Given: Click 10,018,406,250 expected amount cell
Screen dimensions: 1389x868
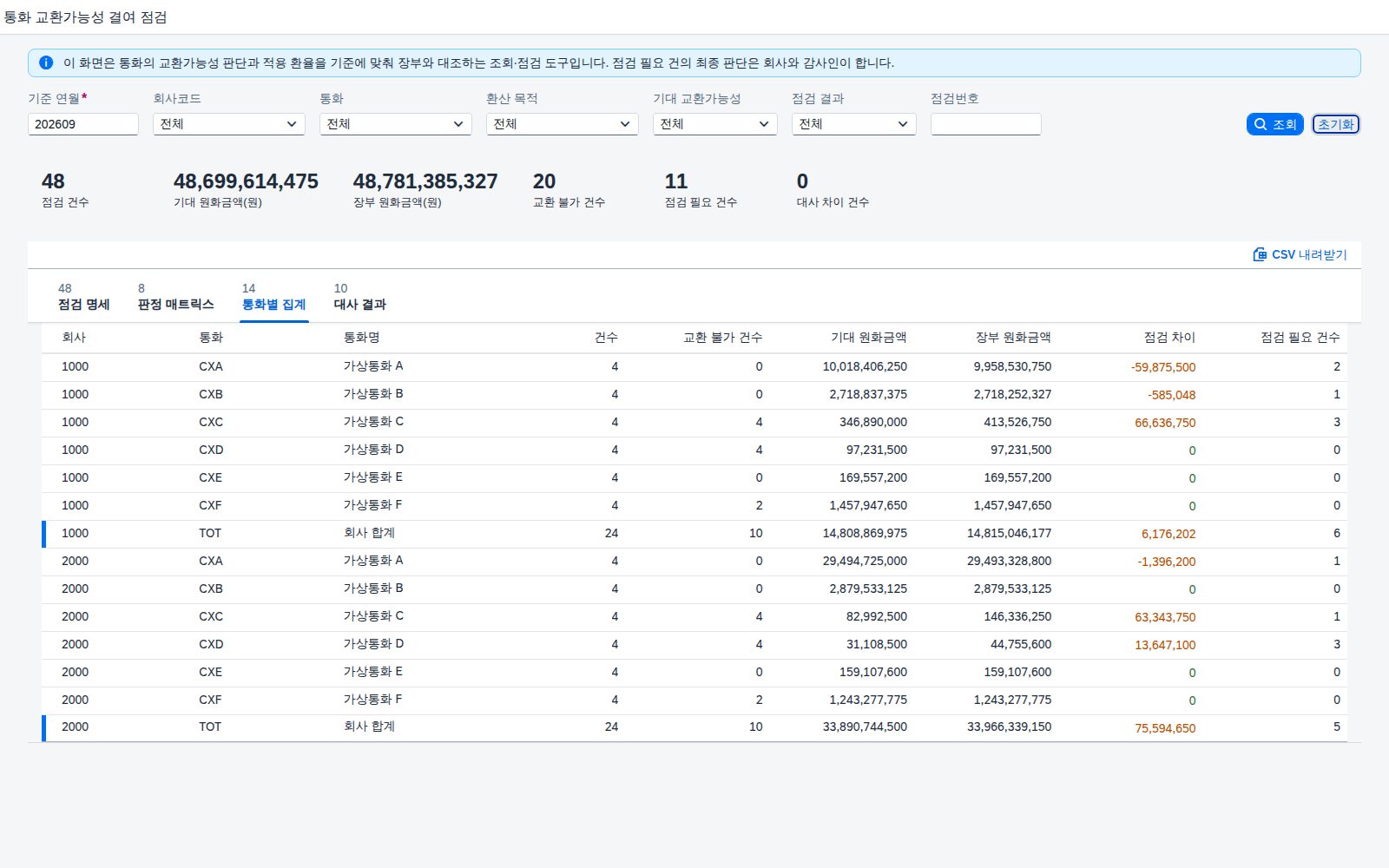Looking at the screenshot, I should click(865, 366).
